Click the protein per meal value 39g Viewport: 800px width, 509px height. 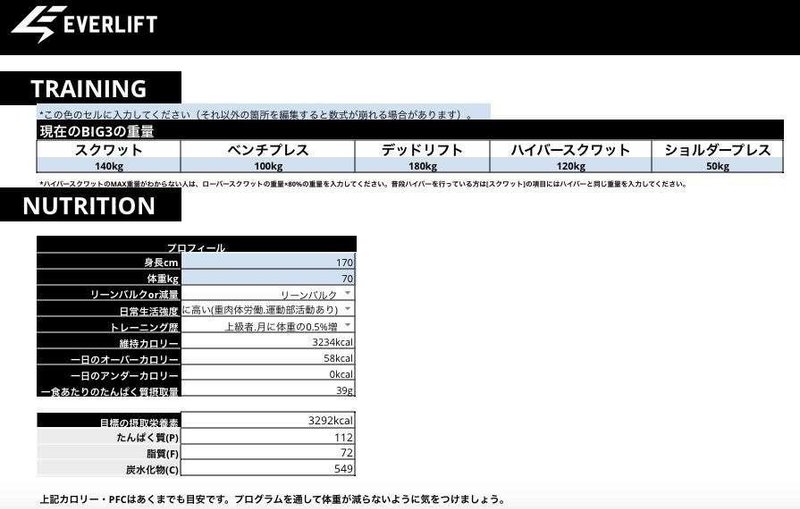click(x=268, y=389)
